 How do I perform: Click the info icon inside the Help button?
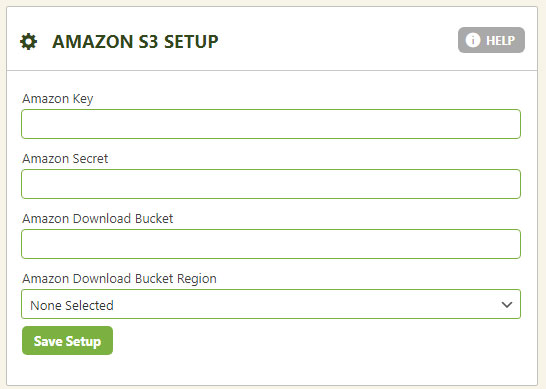pos(473,40)
